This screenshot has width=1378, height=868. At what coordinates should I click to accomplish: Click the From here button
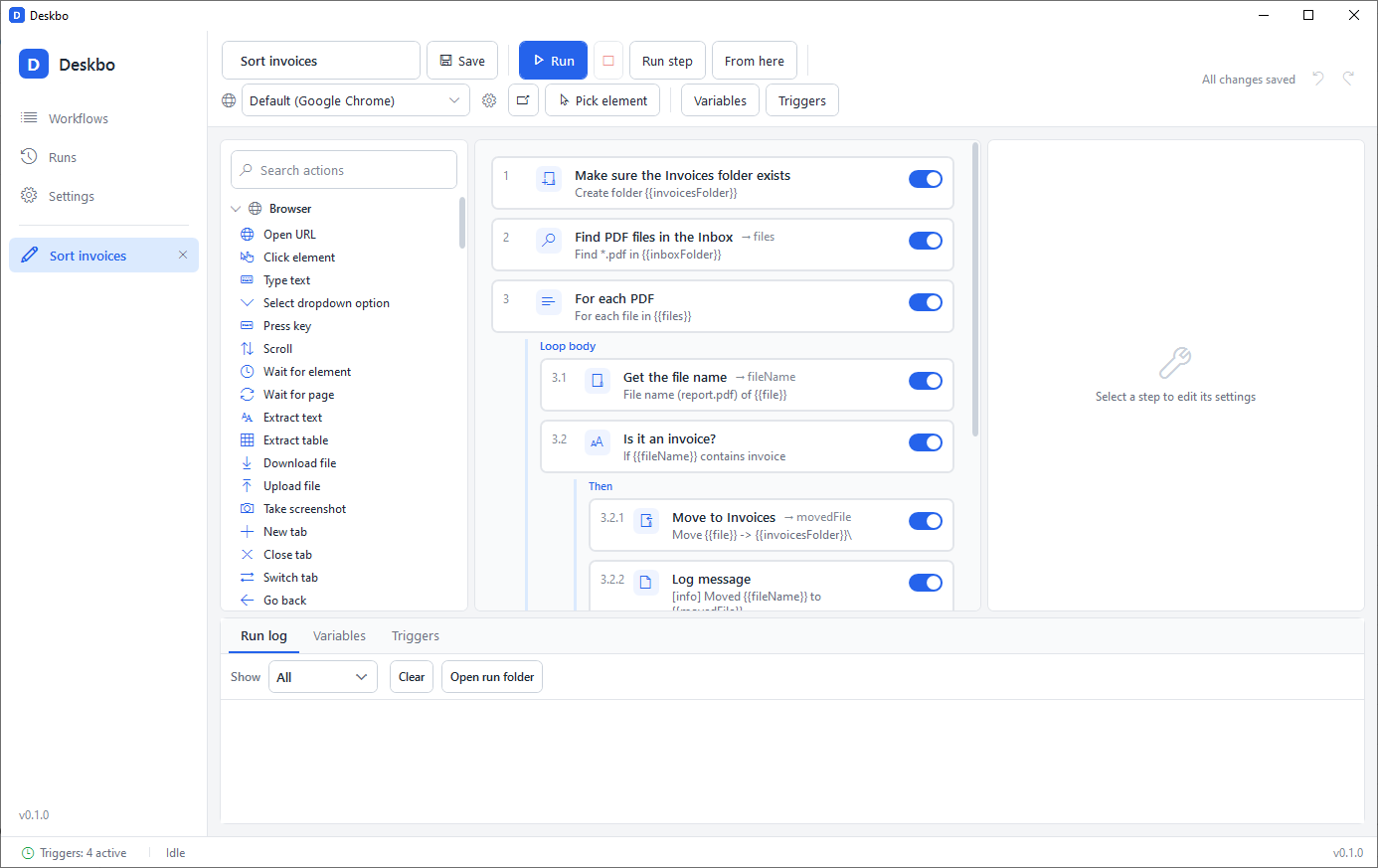(x=755, y=61)
